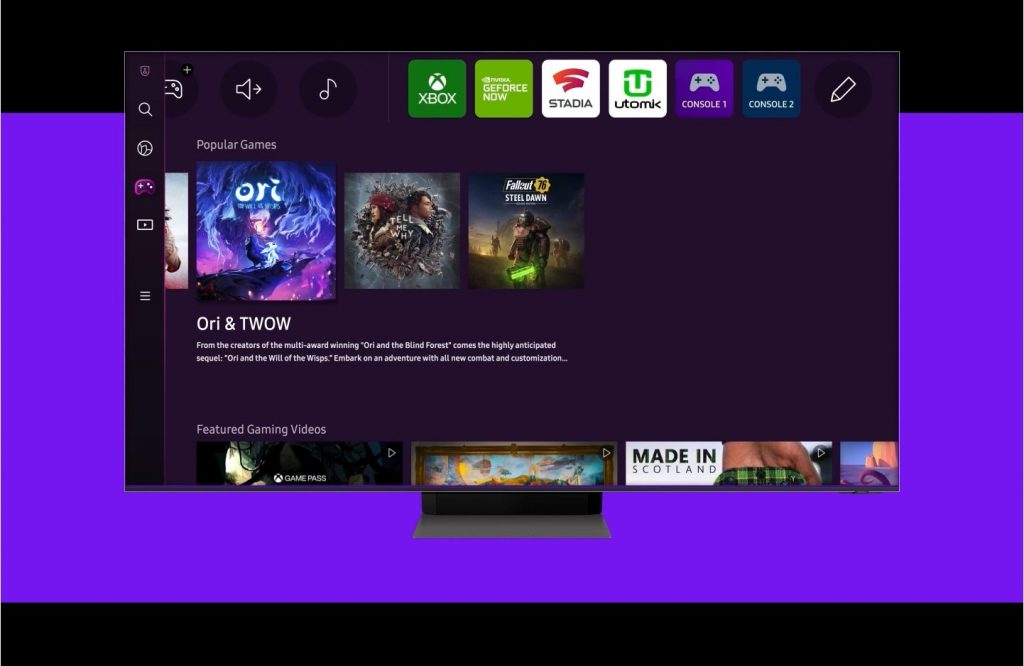Expand the sidebar hamburger menu

click(145, 296)
